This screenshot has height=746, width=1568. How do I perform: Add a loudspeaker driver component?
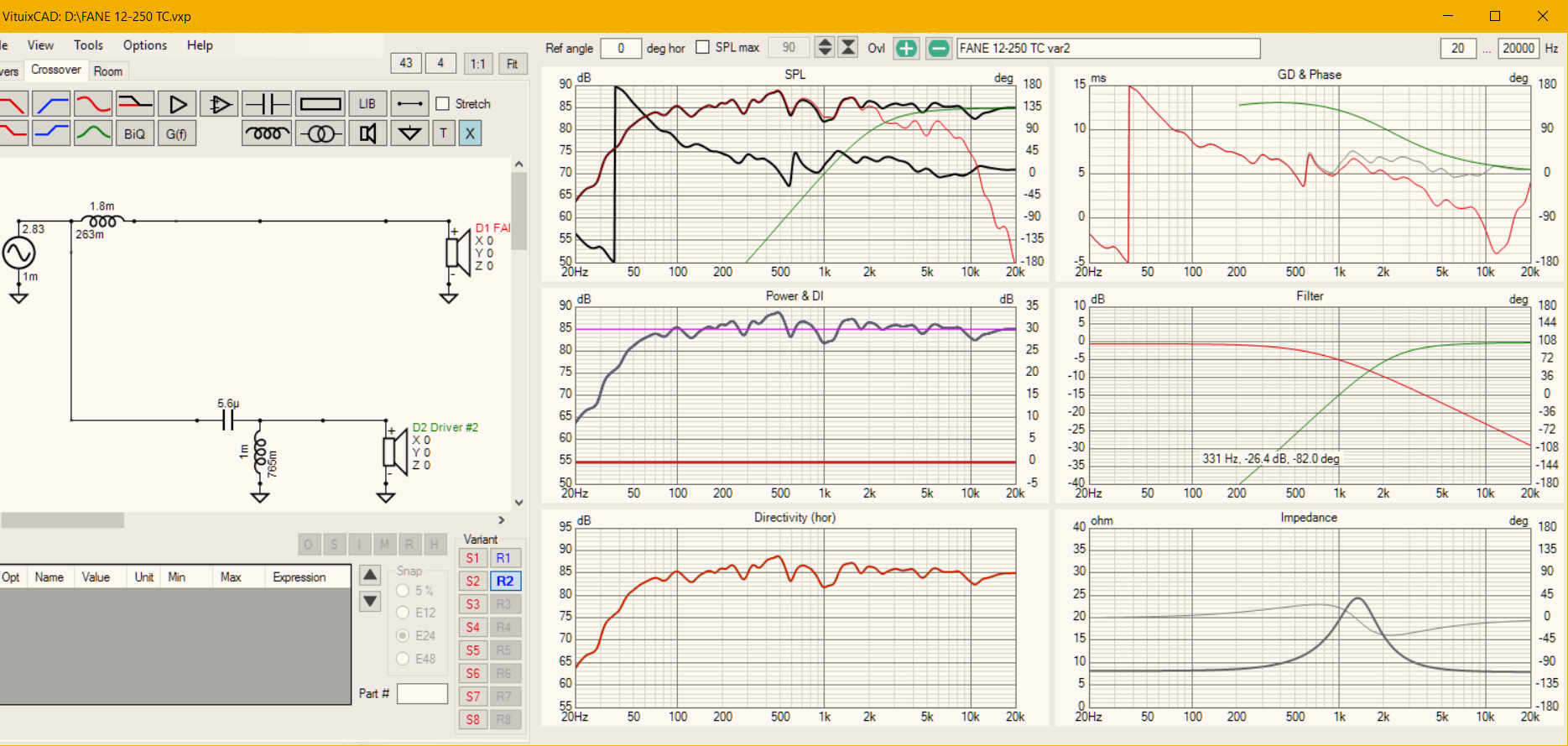[367, 133]
